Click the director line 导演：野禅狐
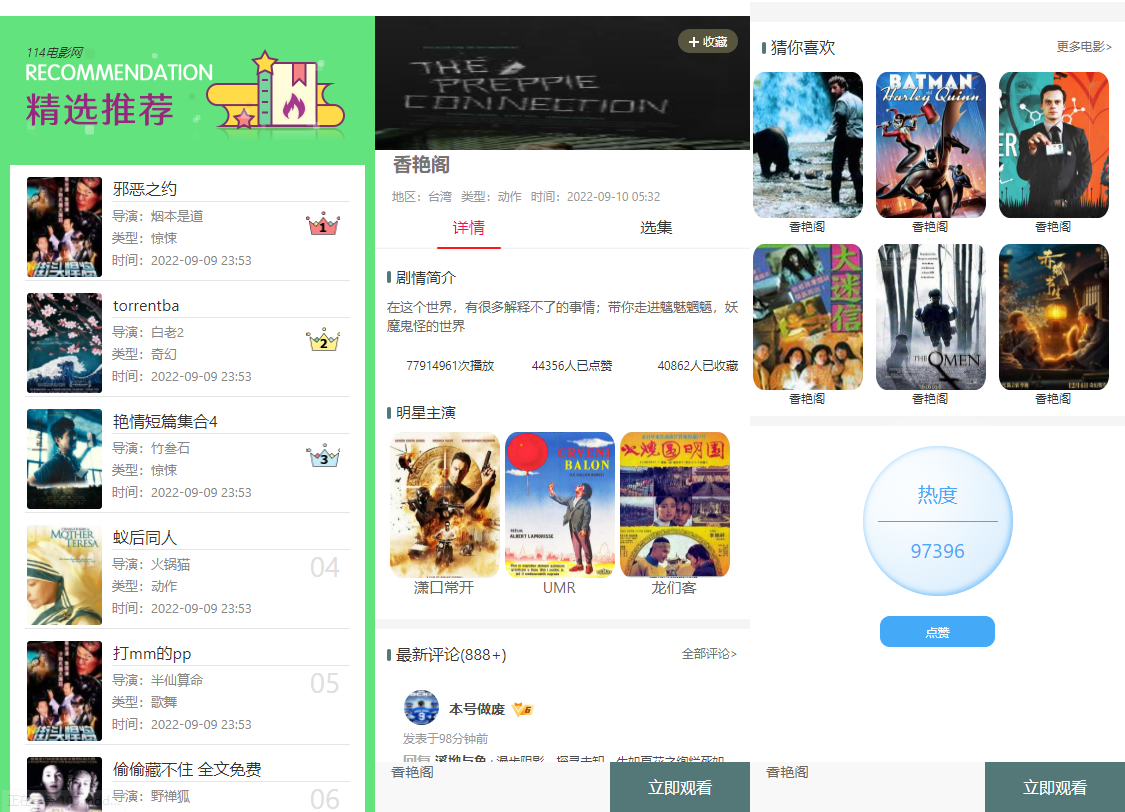 [151, 796]
